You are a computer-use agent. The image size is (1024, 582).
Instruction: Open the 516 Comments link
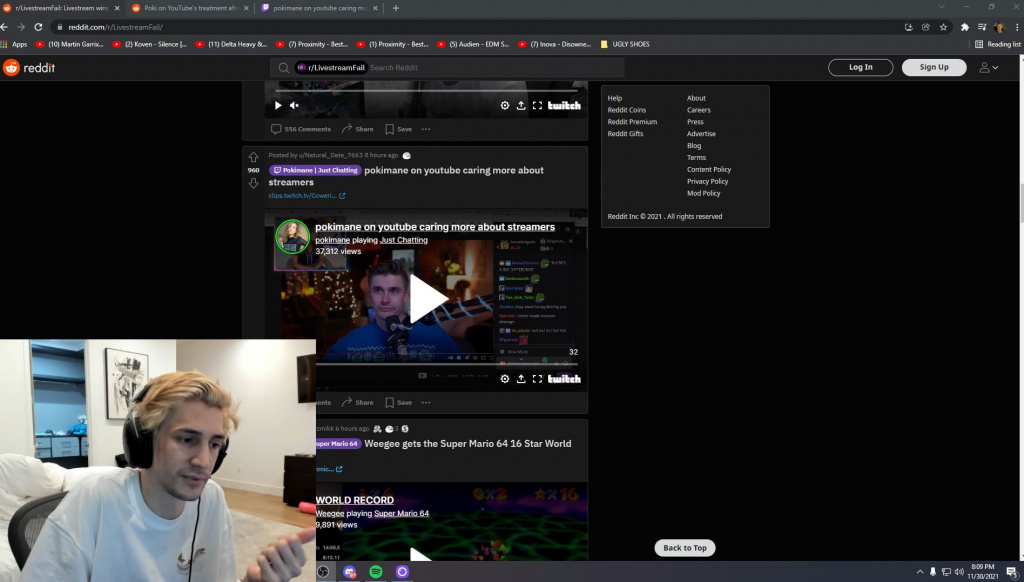[301, 129]
